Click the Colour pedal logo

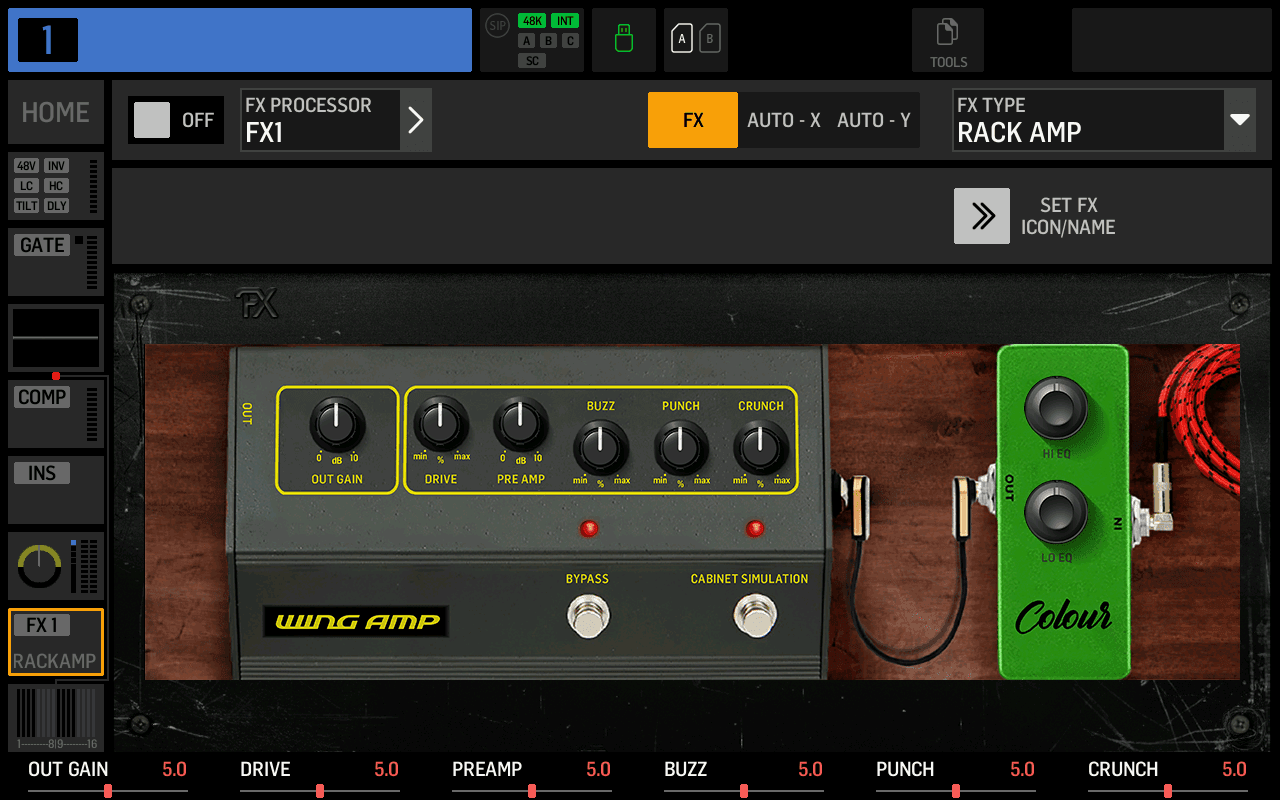pos(1064,616)
